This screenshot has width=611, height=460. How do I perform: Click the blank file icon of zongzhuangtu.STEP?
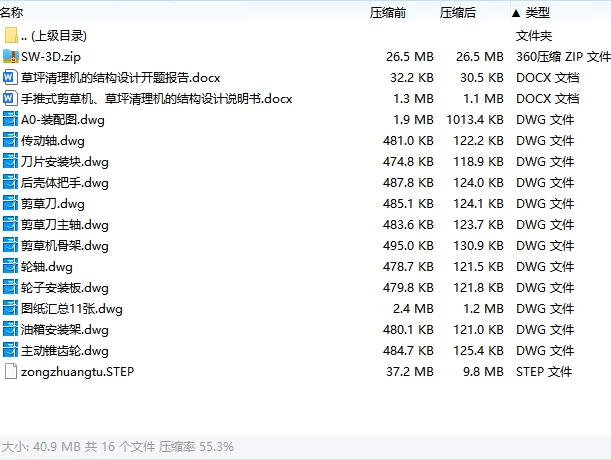click(11, 372)
